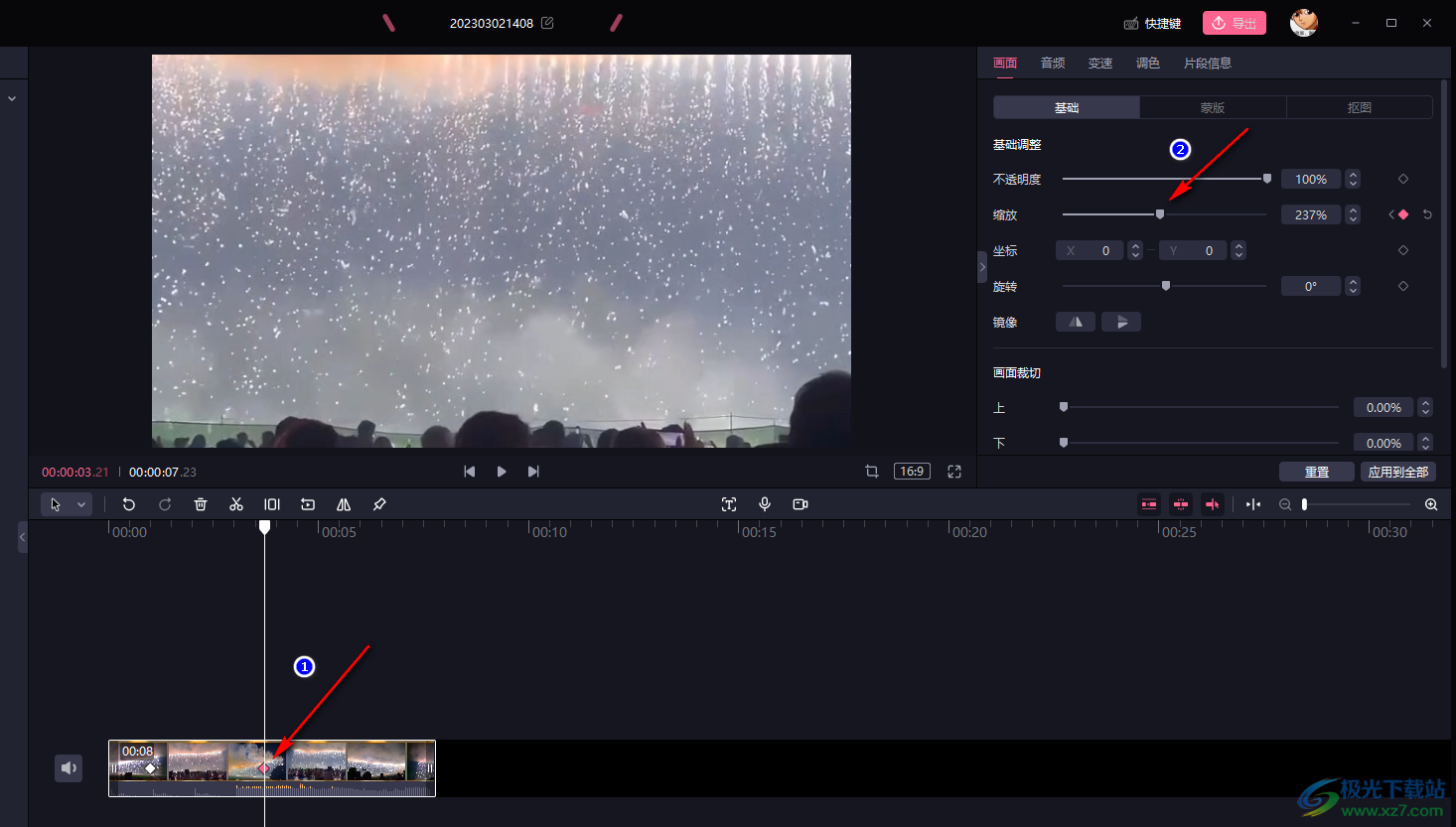Edit project name with pencil icon
1456x827 pixels.
coord(547,23)
